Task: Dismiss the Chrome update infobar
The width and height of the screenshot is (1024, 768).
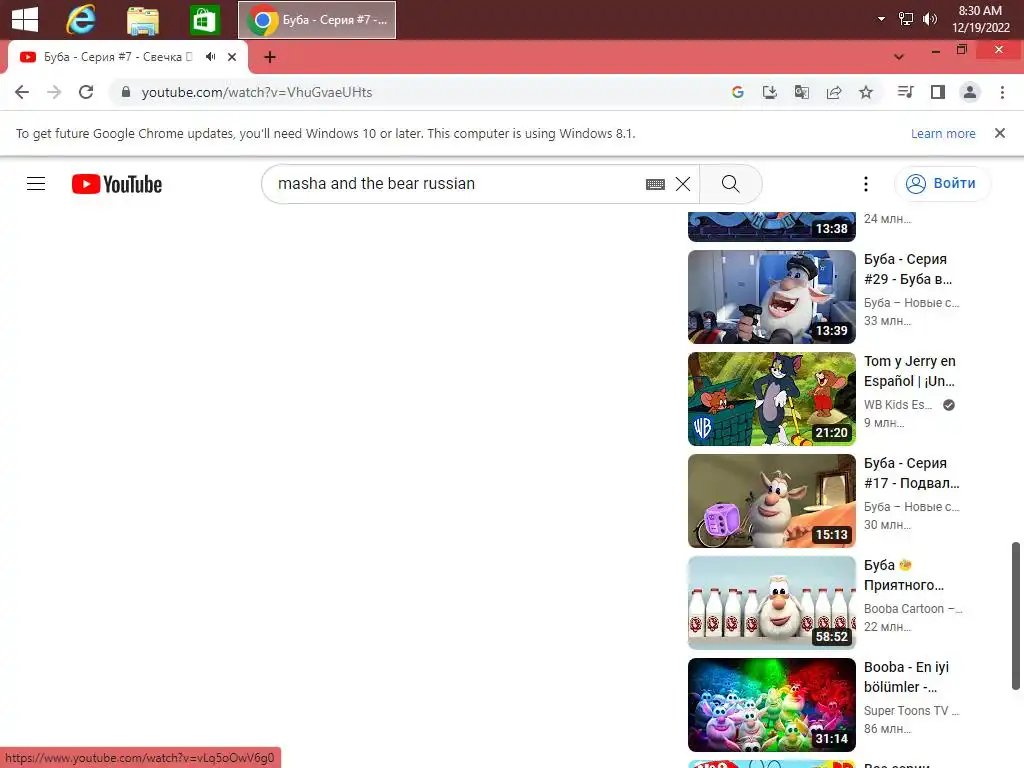Action: coord(1000,133)
